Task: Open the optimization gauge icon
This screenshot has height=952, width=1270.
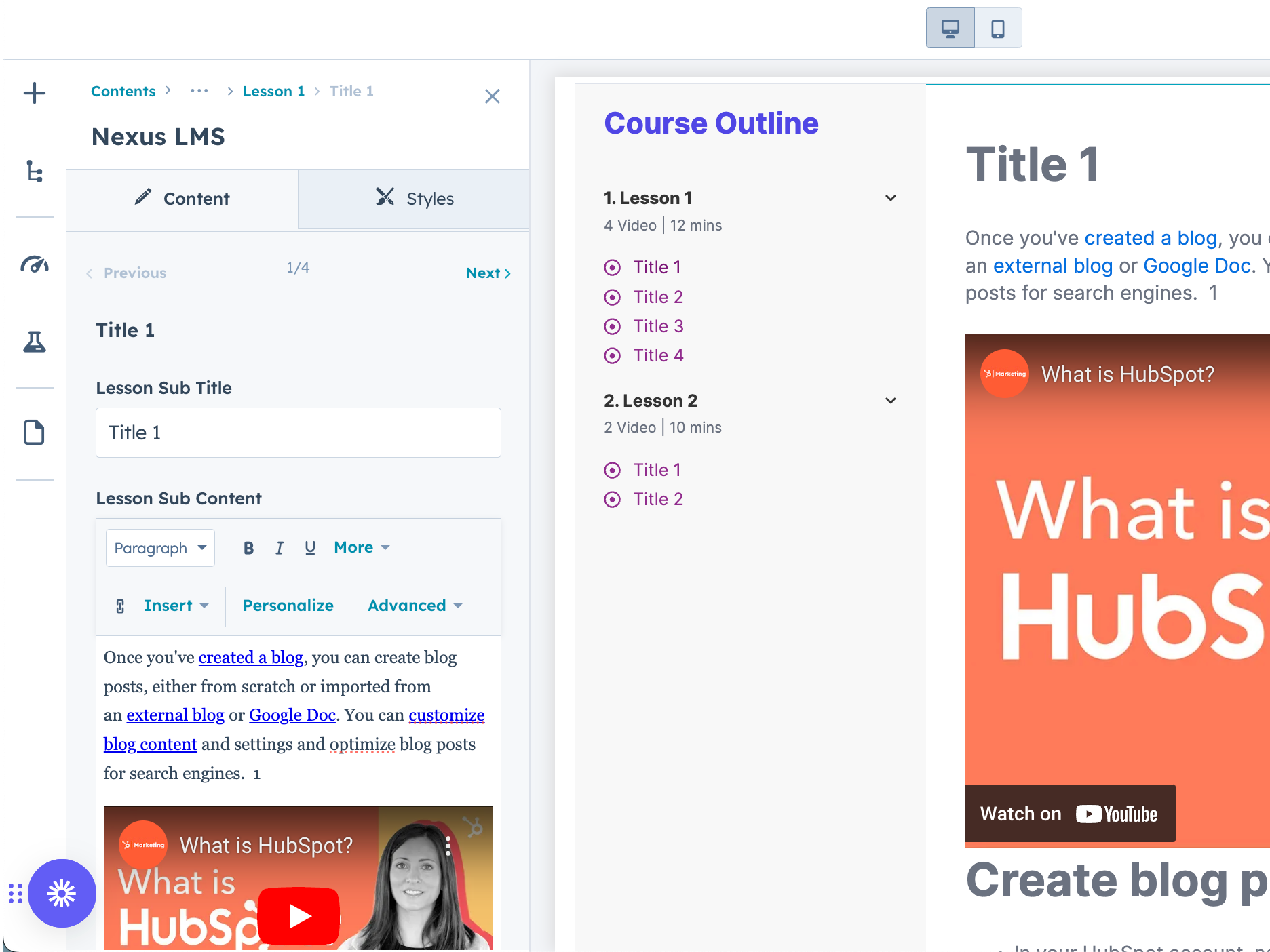Action: pos(35,264)
